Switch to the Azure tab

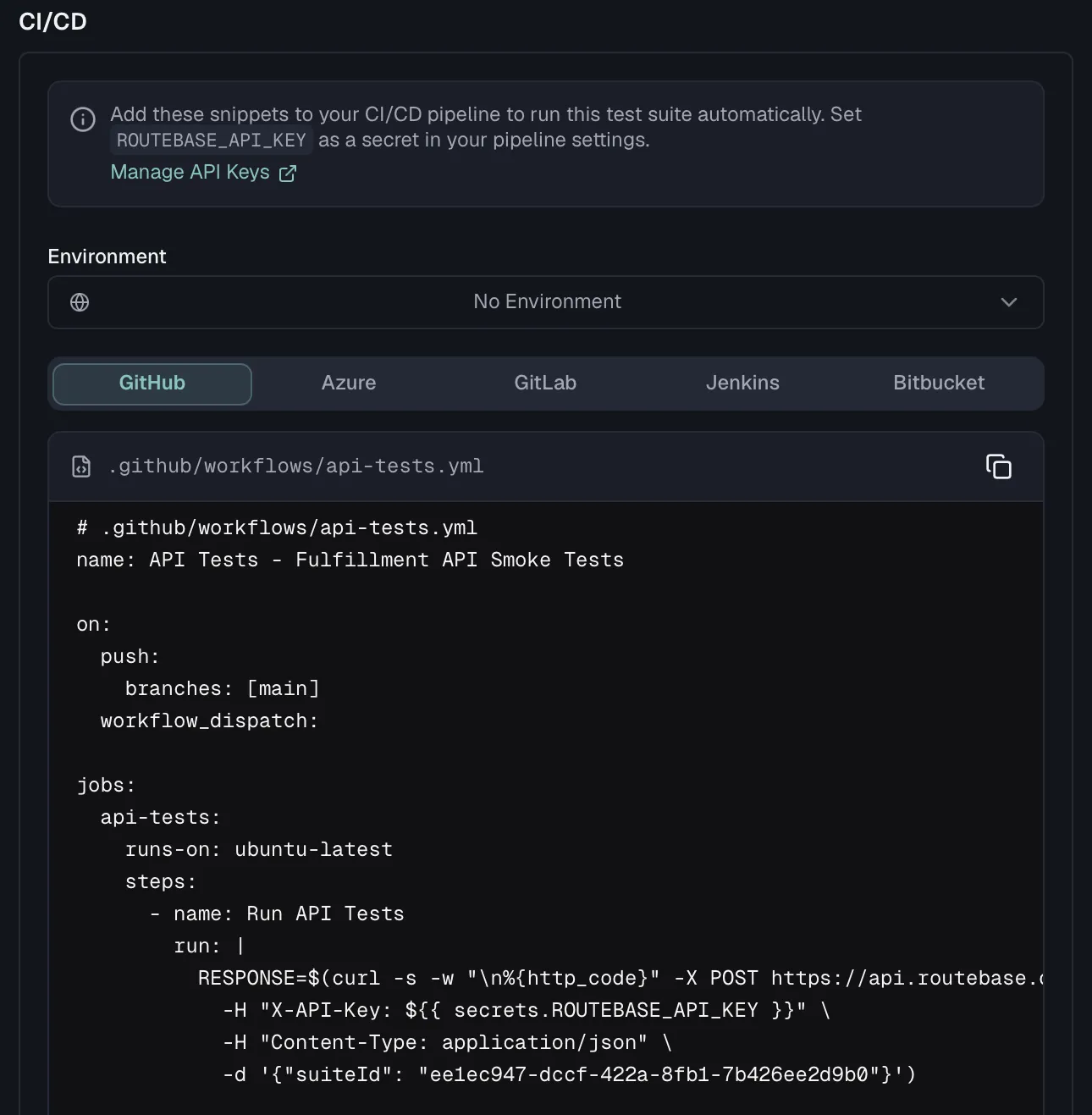click(349, 384)
